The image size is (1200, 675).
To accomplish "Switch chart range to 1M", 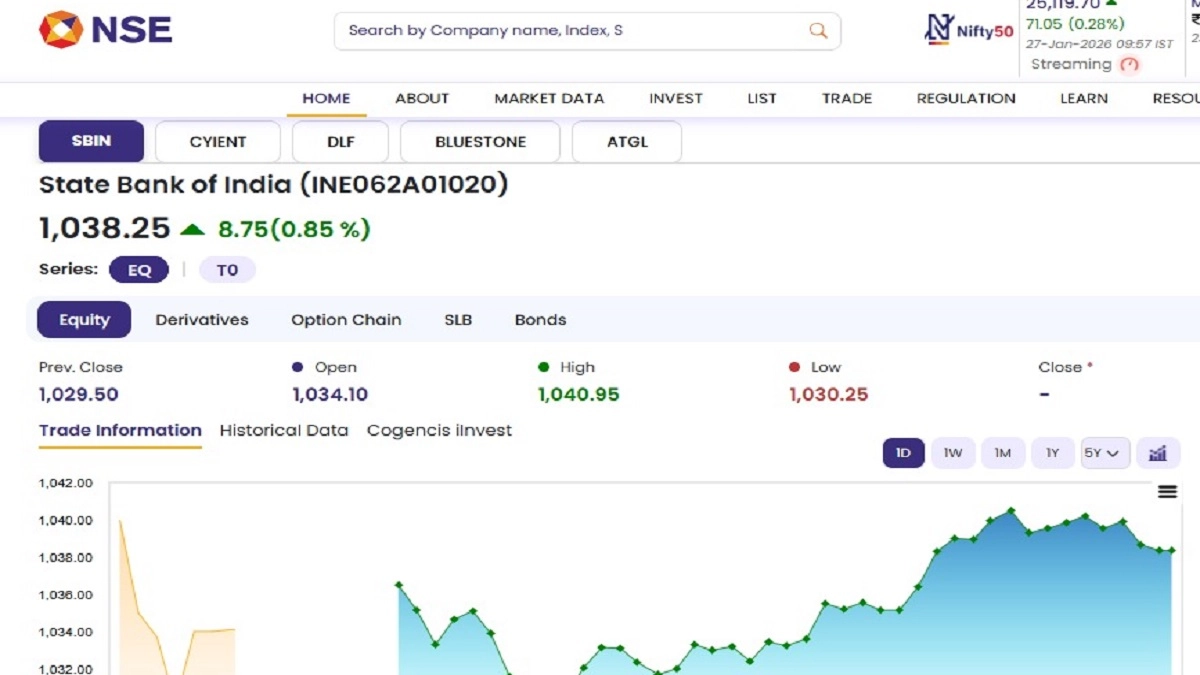I will pyautogui.click(x=1002, y=453).
